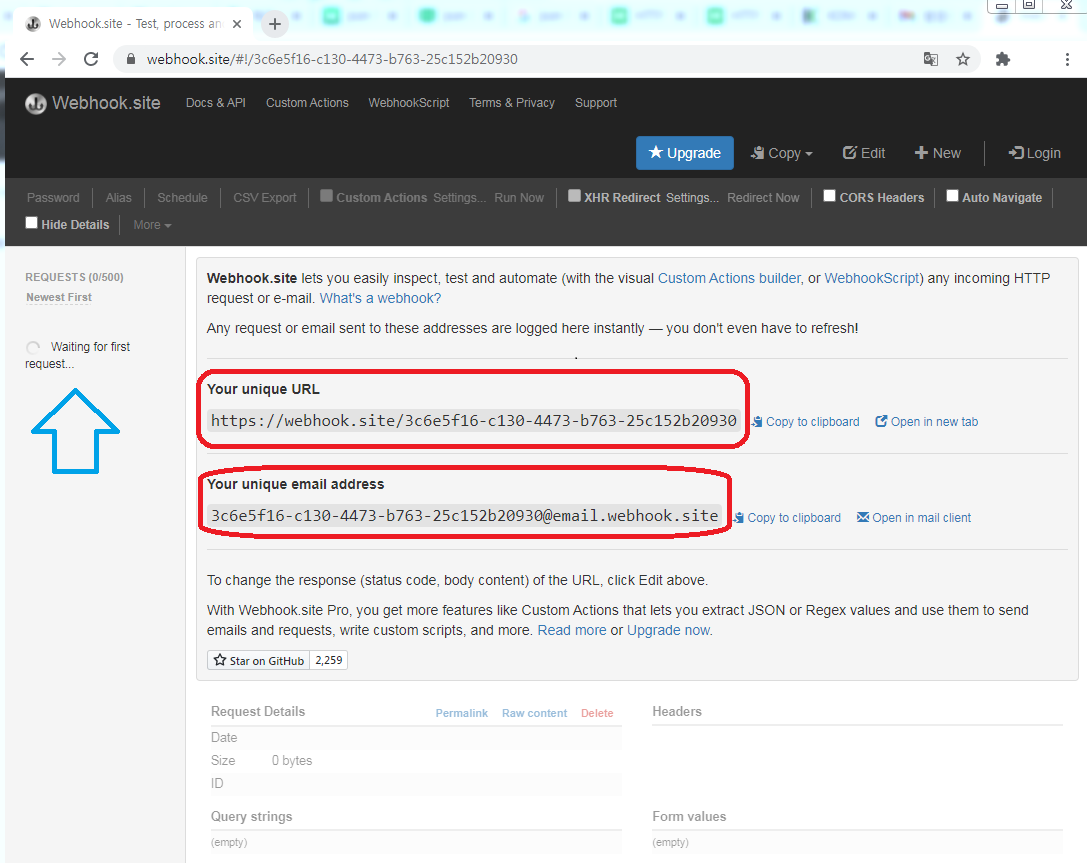Click the 2,259 GitHub star count
This screenshot has height=863, width=1087.
click(329, 661)
